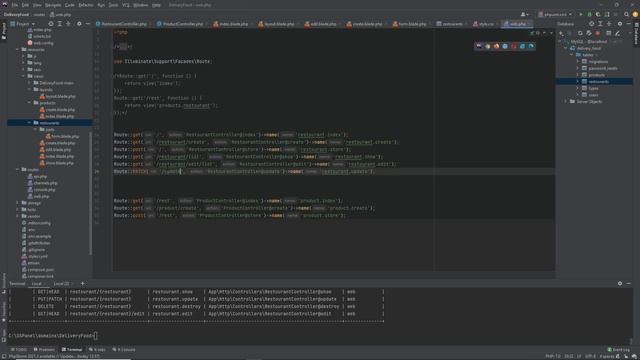This screenshot has width=640, height=360.
Task: Open in Chrome browser icon
Action: click(x=487, y=46)
